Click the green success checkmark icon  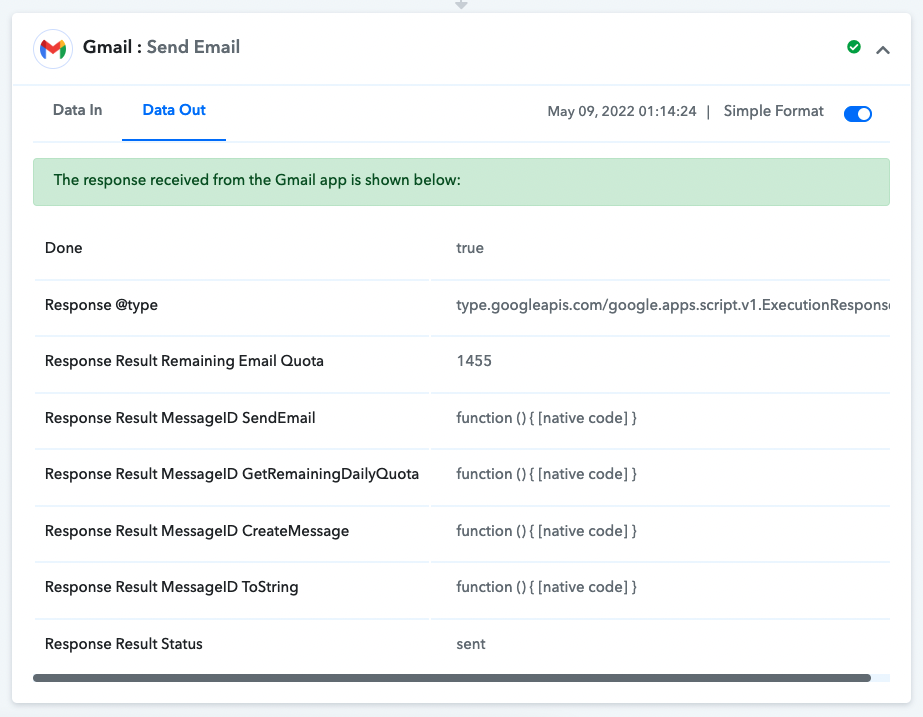[854, 47]
